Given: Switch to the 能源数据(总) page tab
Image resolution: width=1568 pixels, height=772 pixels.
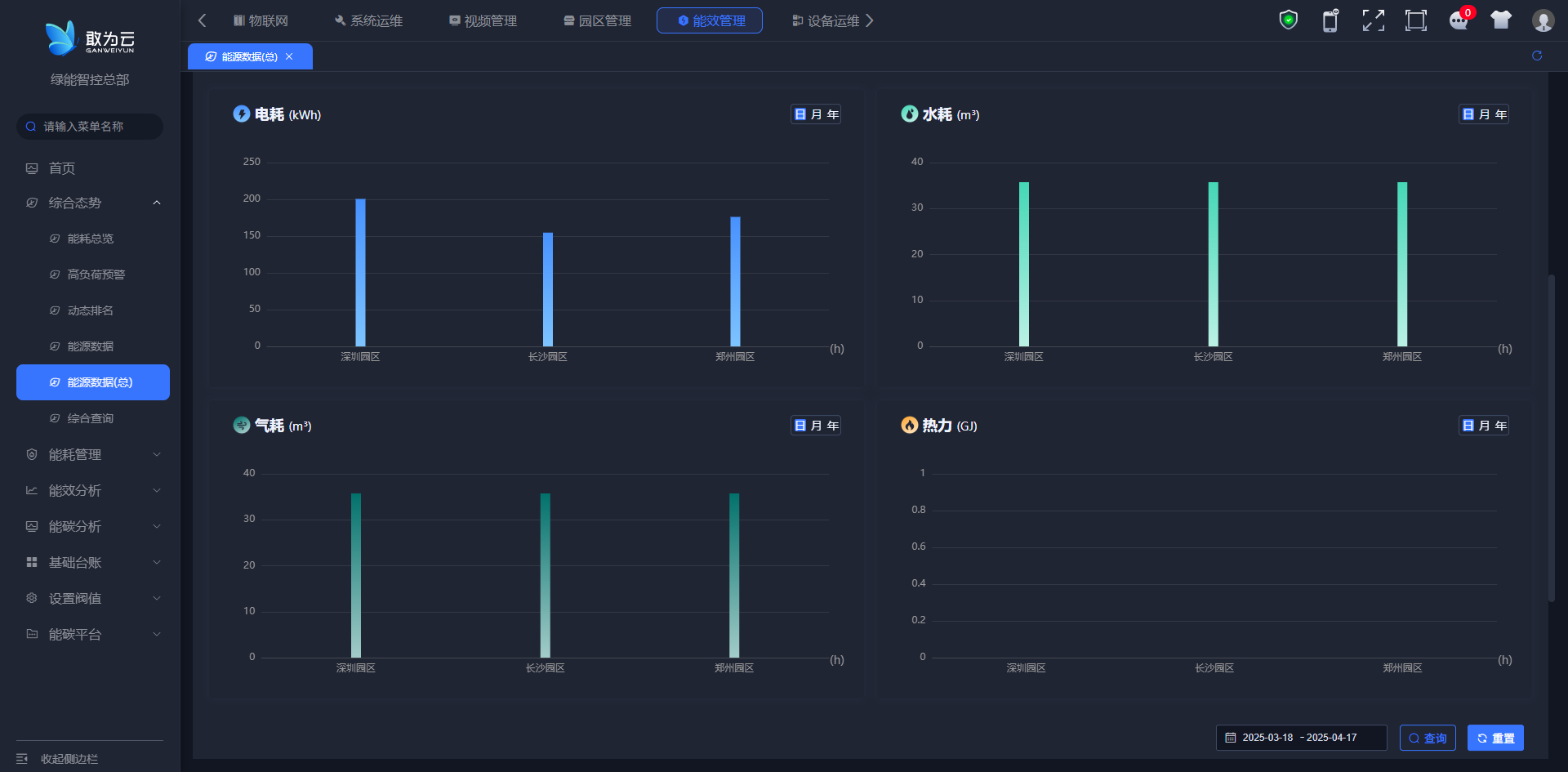Looking at the screenshot, I should coord(250,56).
